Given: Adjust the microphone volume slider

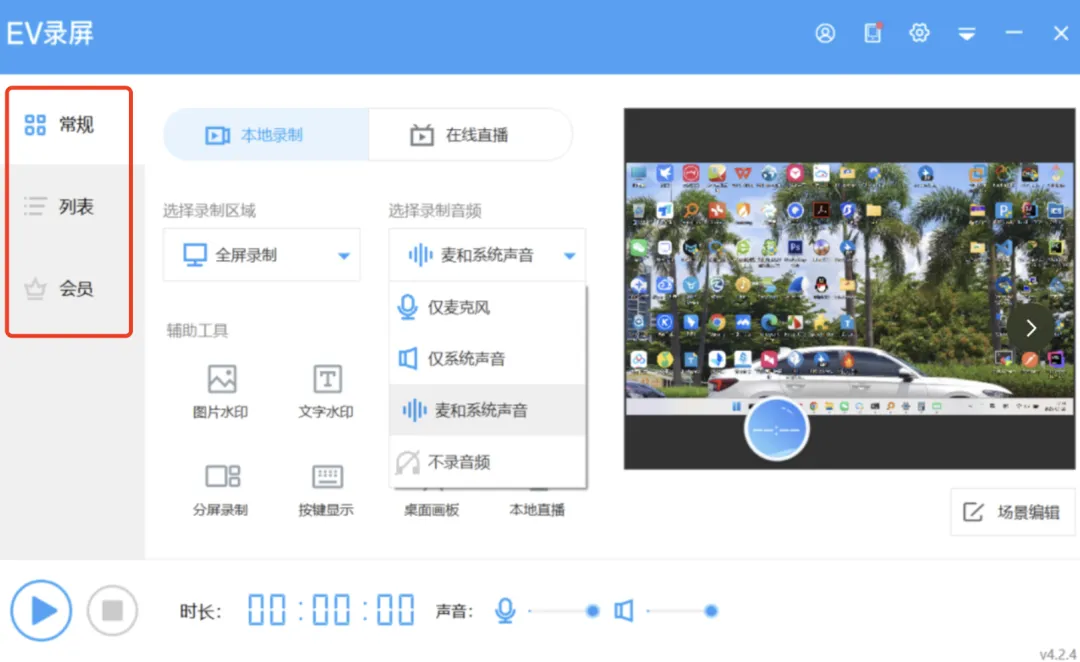Looking at the screenshot, I should [x=563, y=610].
